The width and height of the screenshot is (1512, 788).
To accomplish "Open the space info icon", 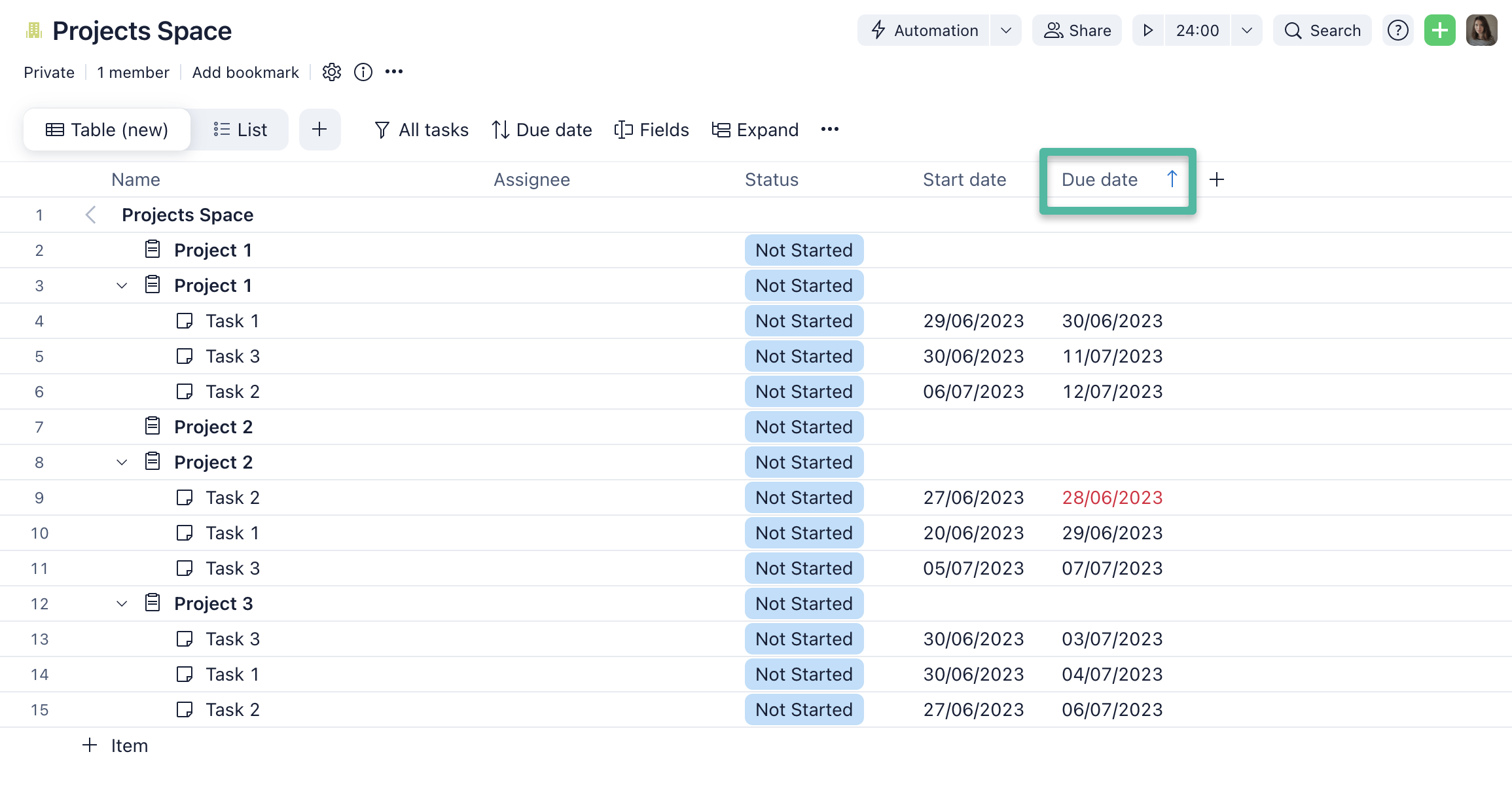I will (x=363, y=72).
